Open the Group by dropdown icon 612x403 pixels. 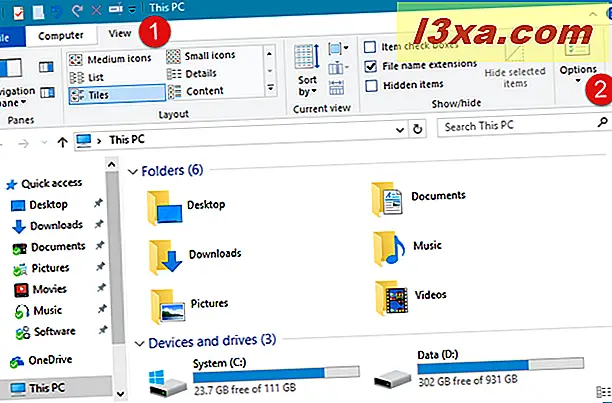(x=338, y=48)
